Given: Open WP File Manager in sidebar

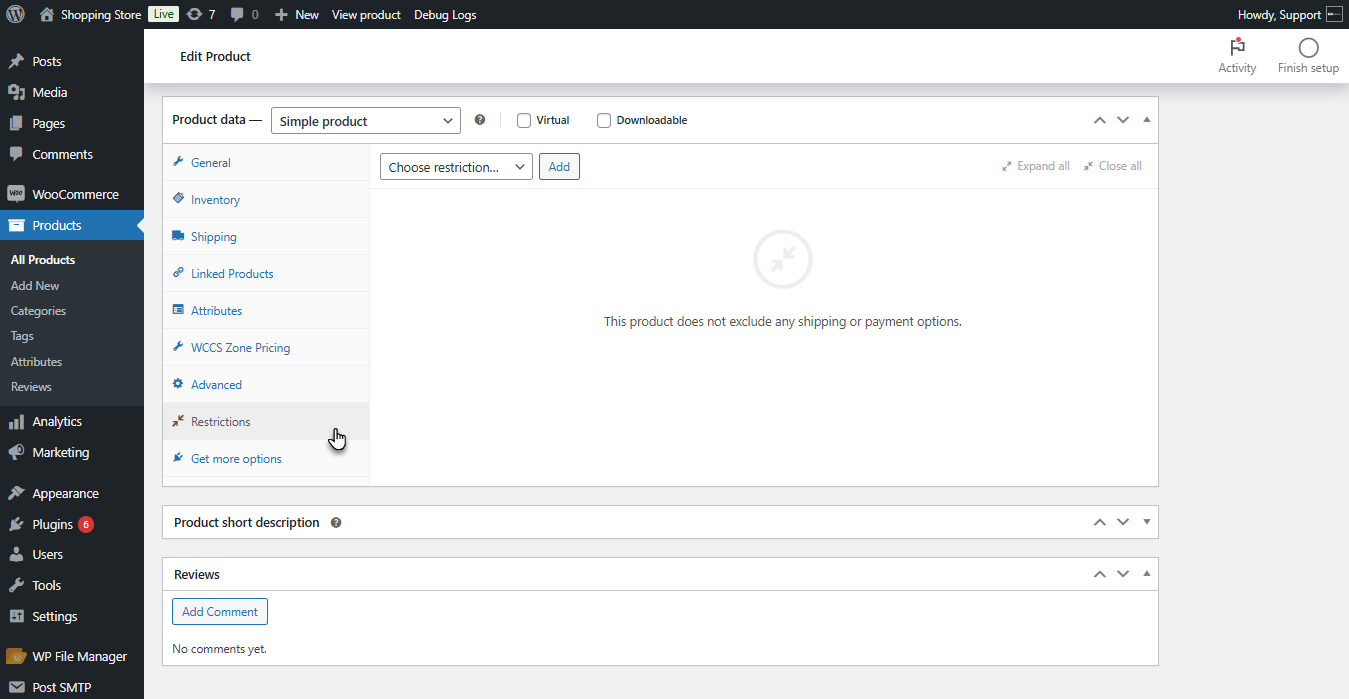Looking at the screenshot, I should (x=72, y=656).
